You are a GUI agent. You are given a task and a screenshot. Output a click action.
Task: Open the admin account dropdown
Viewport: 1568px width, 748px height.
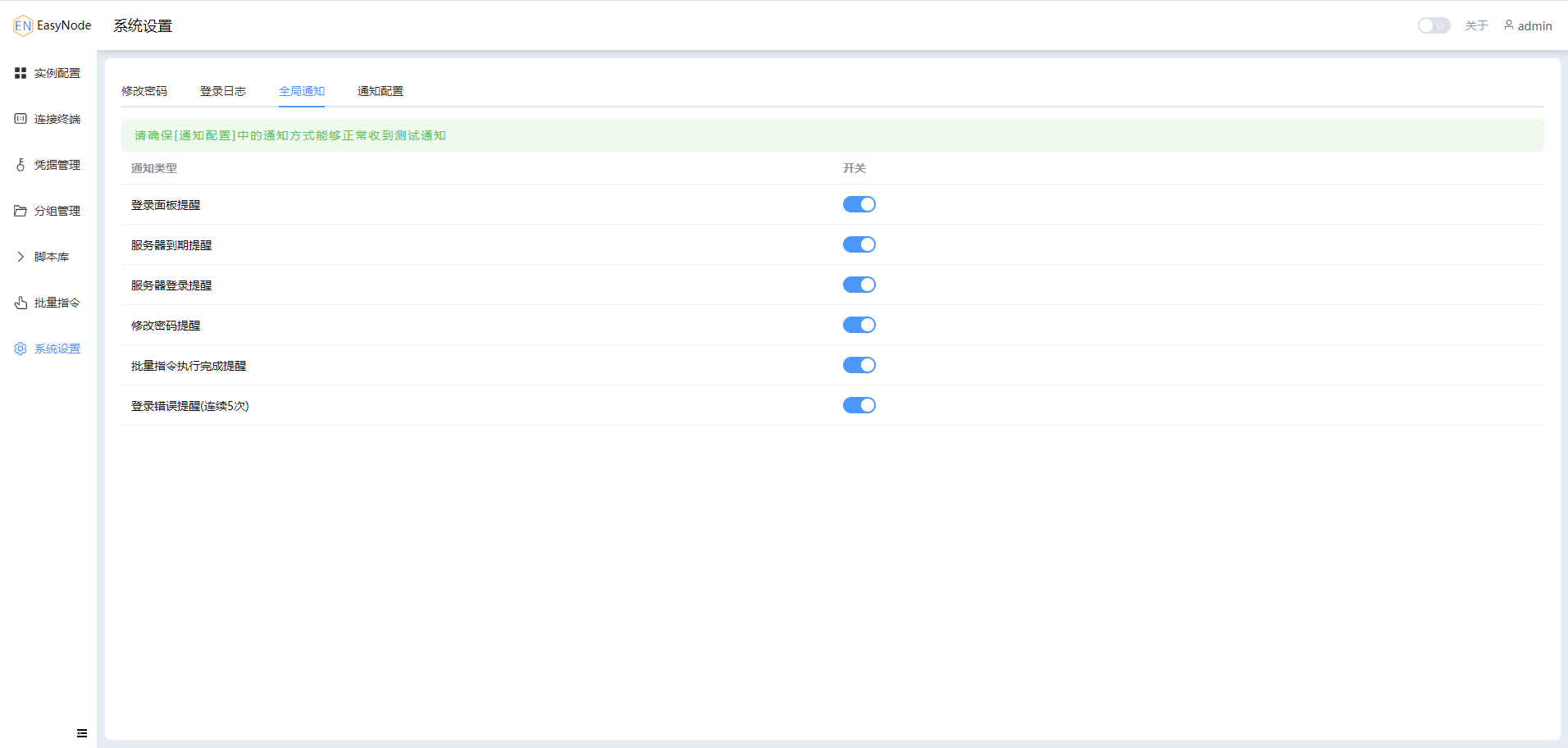[1534, 26]
